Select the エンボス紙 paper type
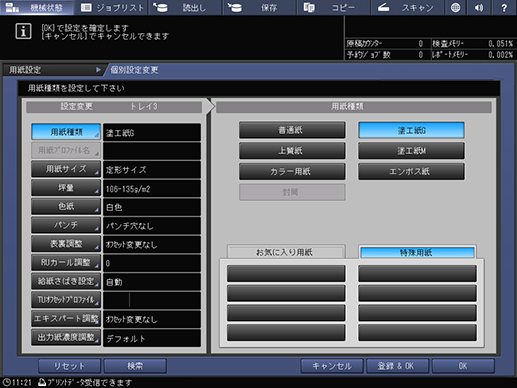Image resolution: width=517 pixels, height=388 pixels. pos(411,172)
